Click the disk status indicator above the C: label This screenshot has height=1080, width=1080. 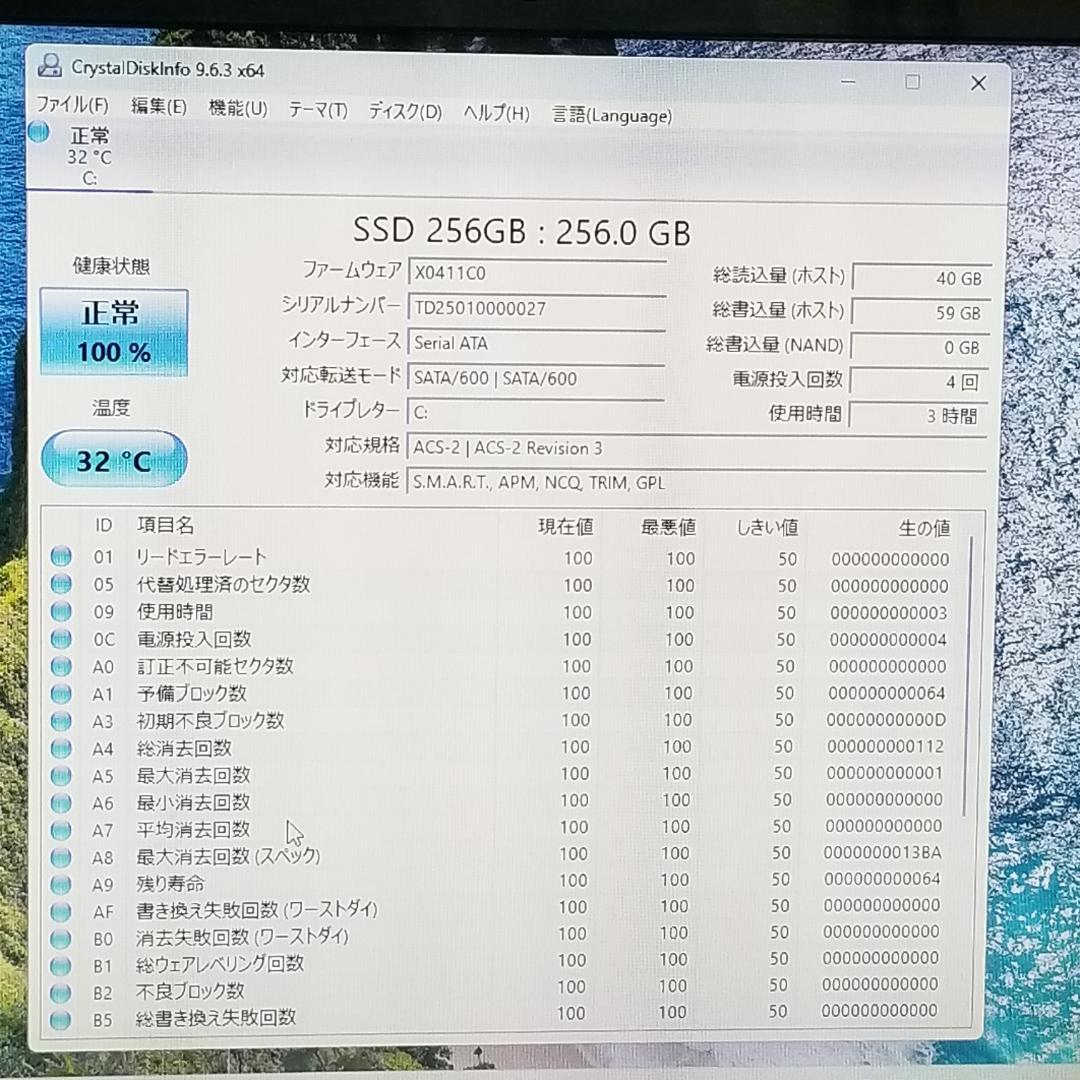pos(38,131)
